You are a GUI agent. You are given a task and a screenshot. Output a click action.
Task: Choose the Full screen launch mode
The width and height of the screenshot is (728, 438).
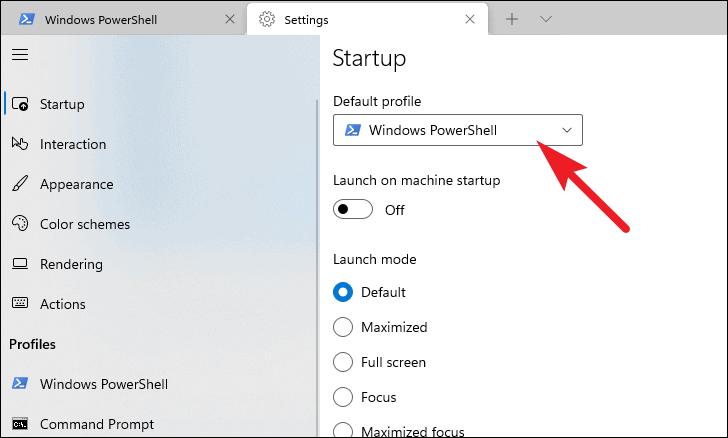click(343, 362)
